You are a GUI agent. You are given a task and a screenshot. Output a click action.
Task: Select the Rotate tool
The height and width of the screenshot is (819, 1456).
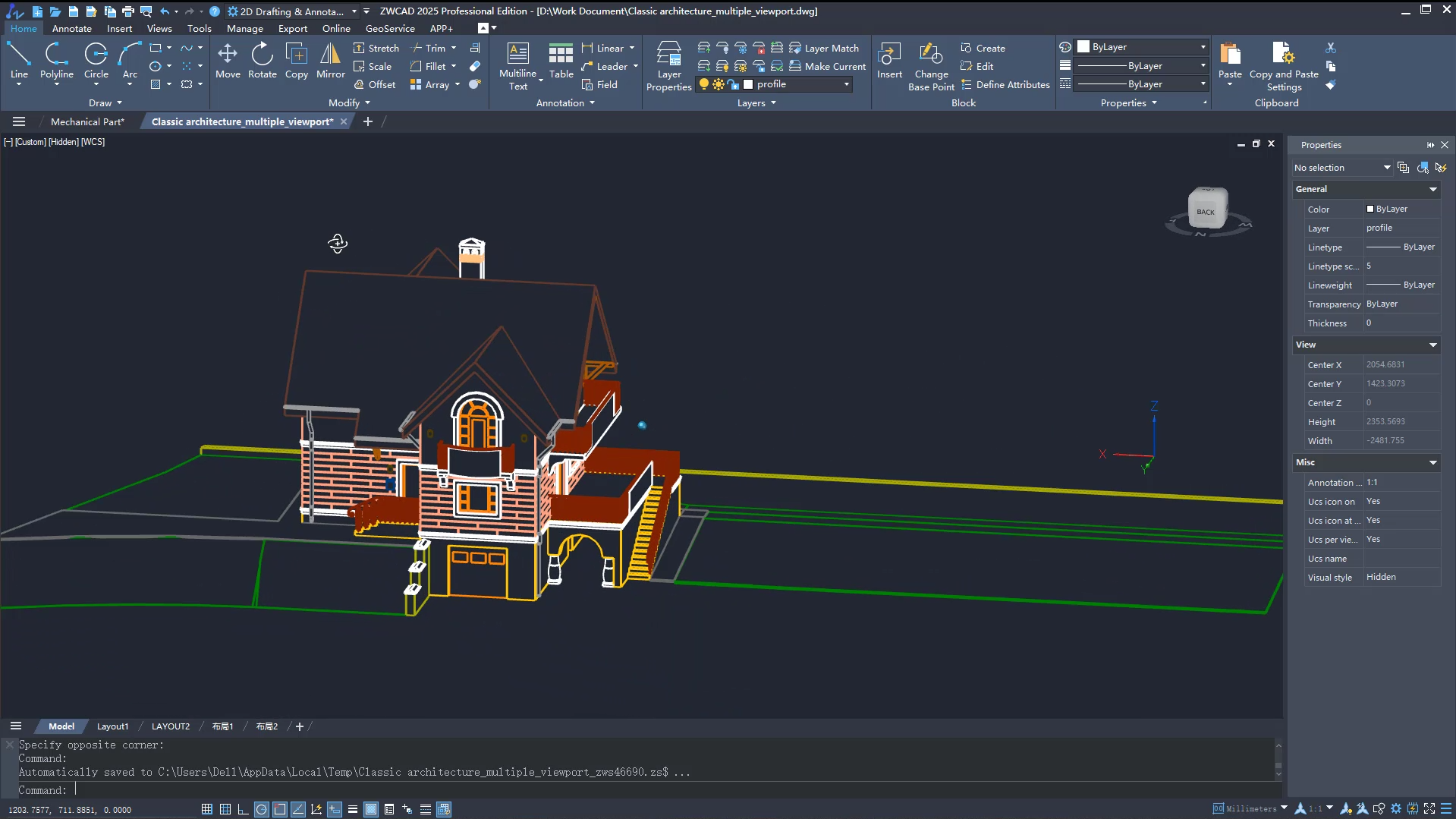click(x=263, y=61)
